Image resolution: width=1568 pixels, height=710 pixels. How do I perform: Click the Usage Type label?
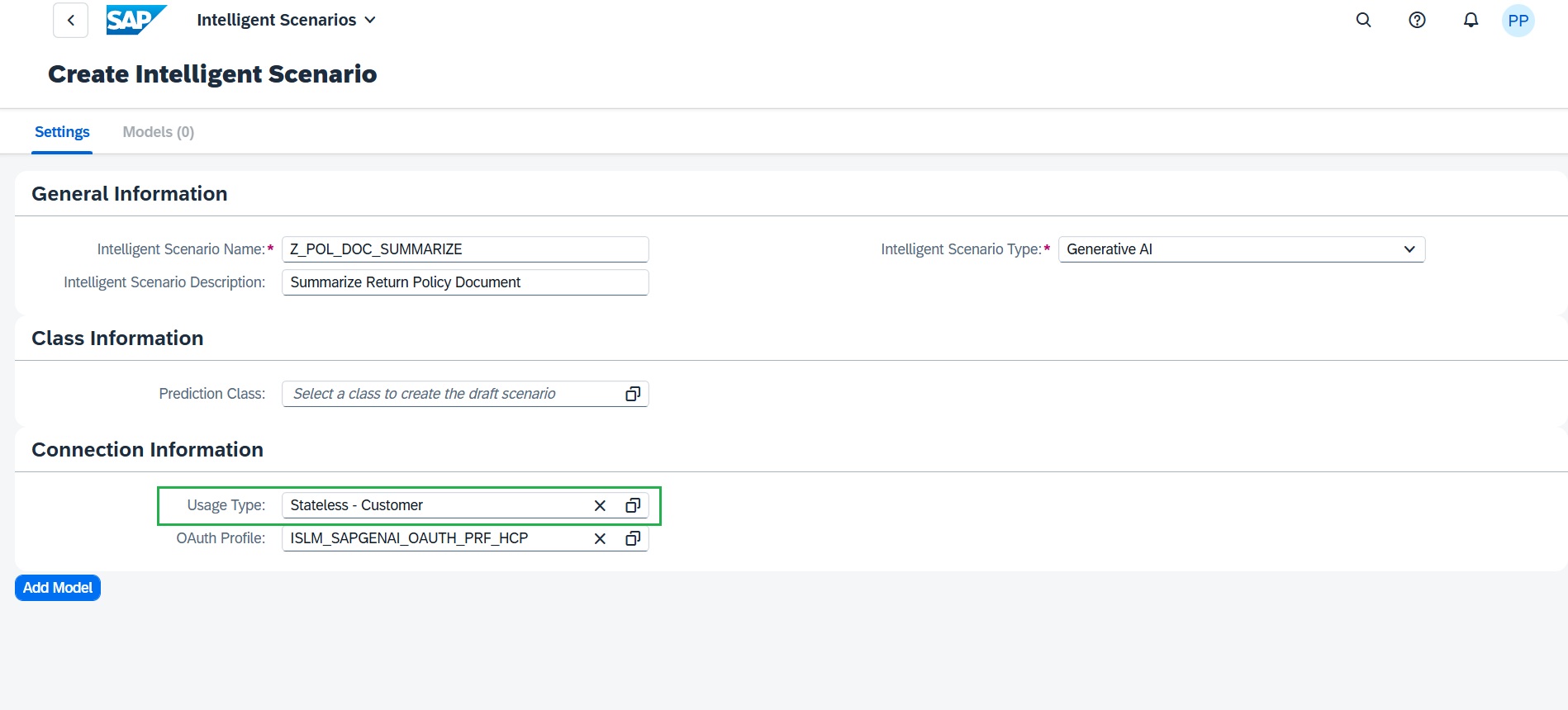(226, 505)
